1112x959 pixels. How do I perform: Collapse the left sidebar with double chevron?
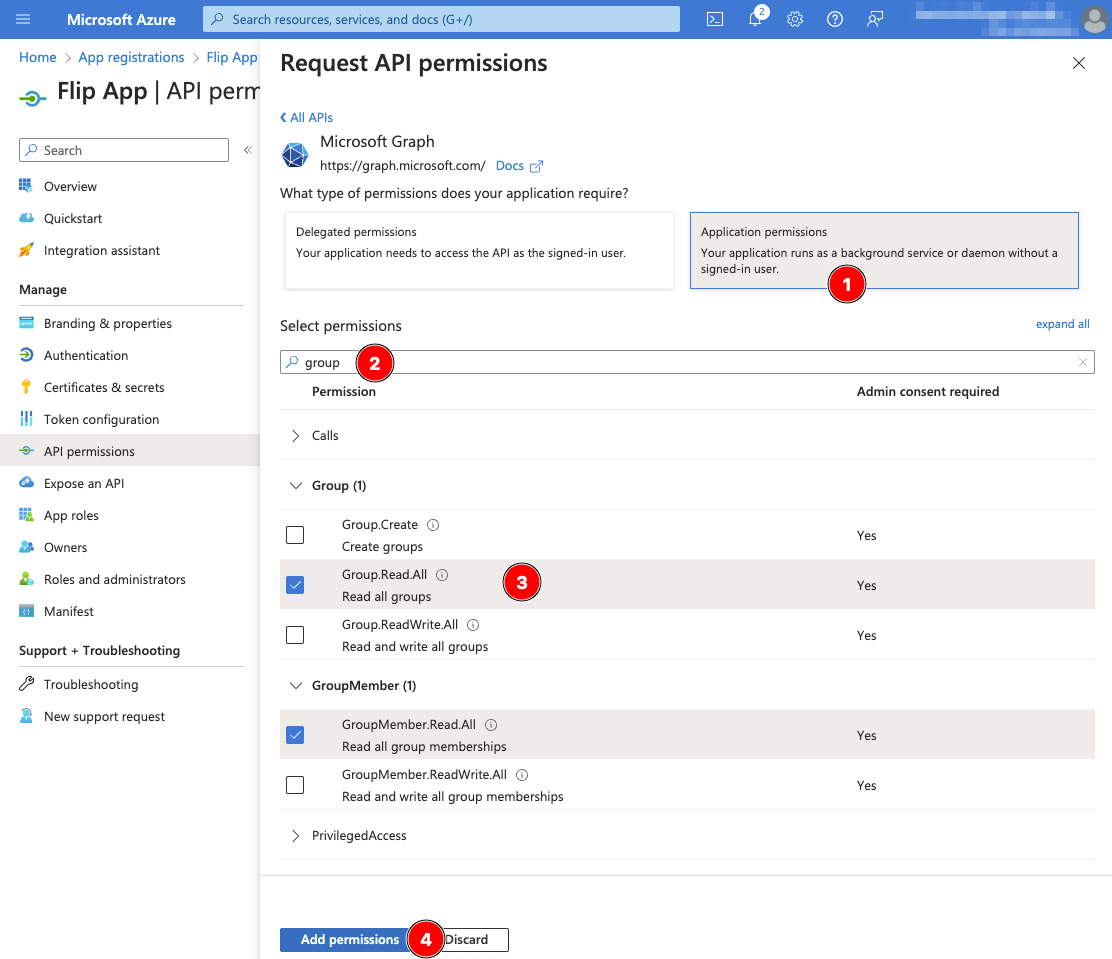(248, 150)
